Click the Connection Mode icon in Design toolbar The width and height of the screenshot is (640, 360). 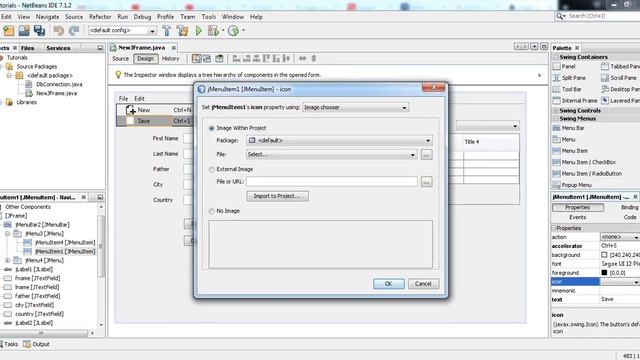207,59
